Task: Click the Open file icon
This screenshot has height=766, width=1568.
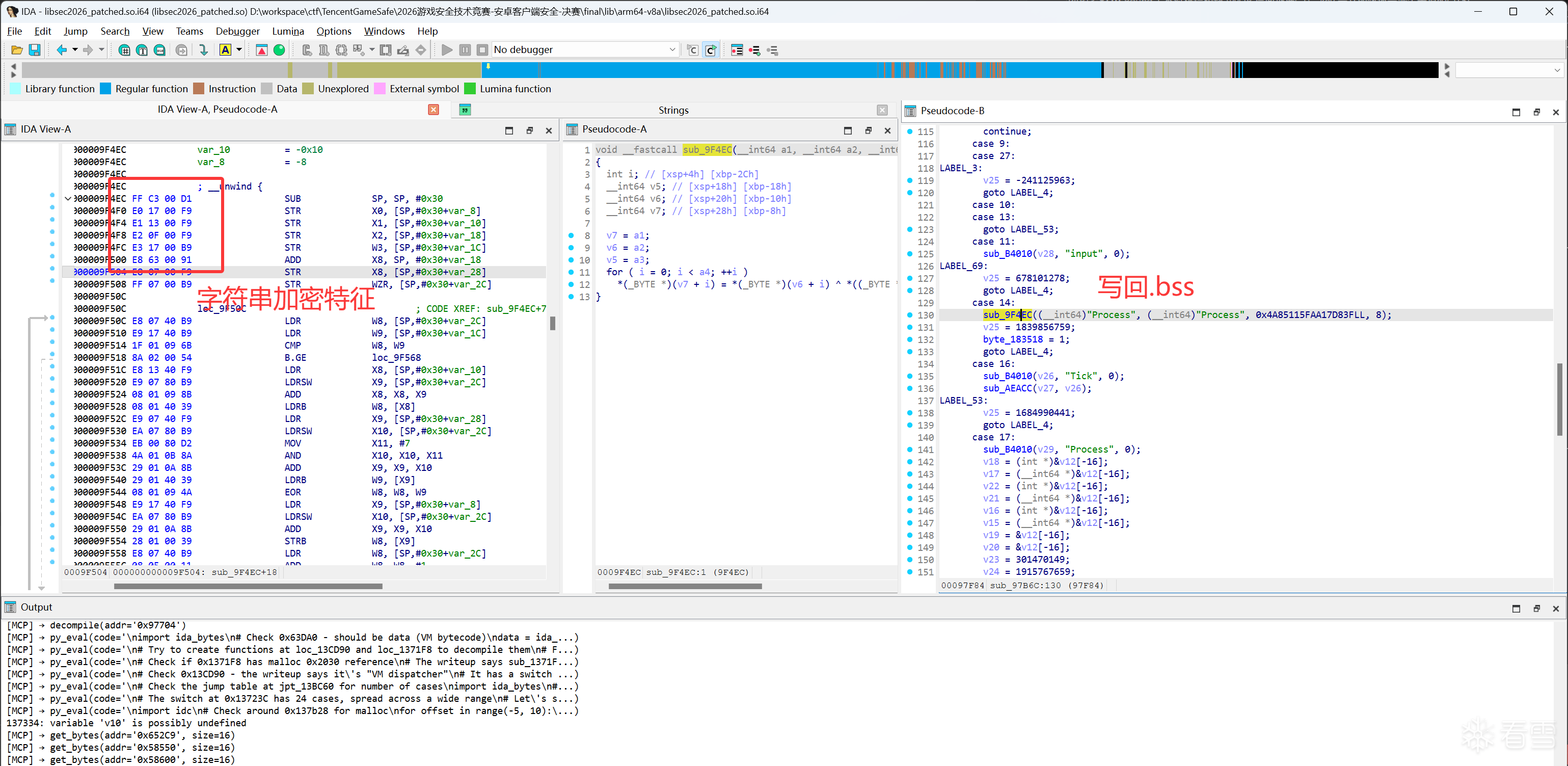Action: (16, 50)
